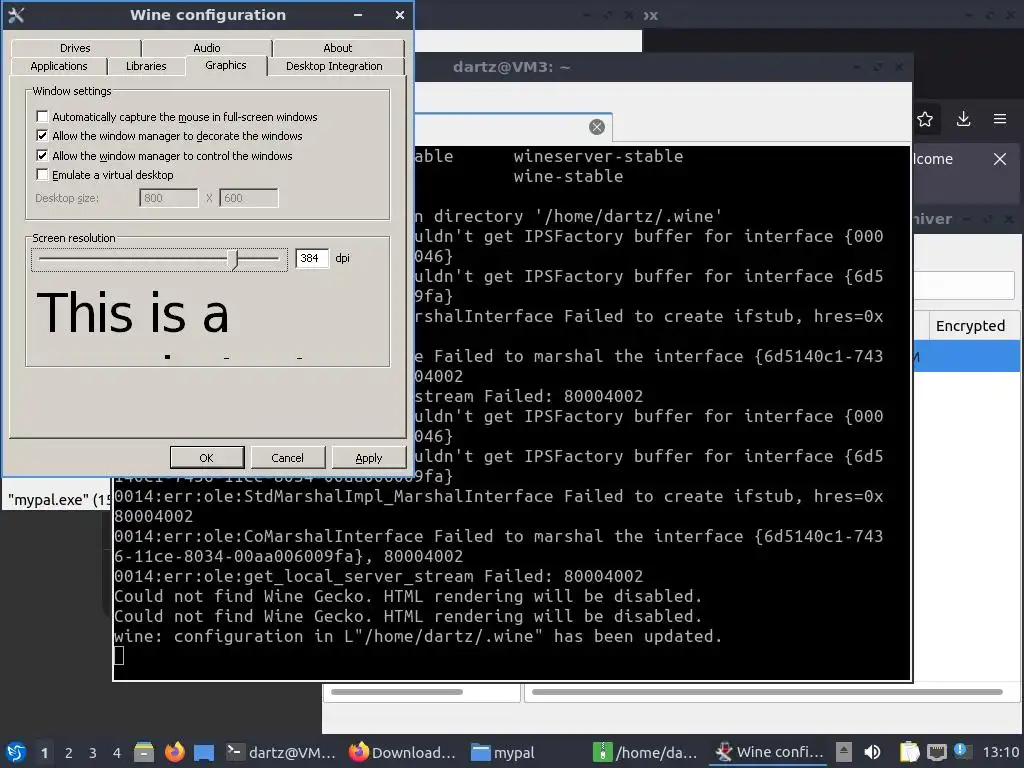Close the Welcome tab with X

tap(1000, 159)
